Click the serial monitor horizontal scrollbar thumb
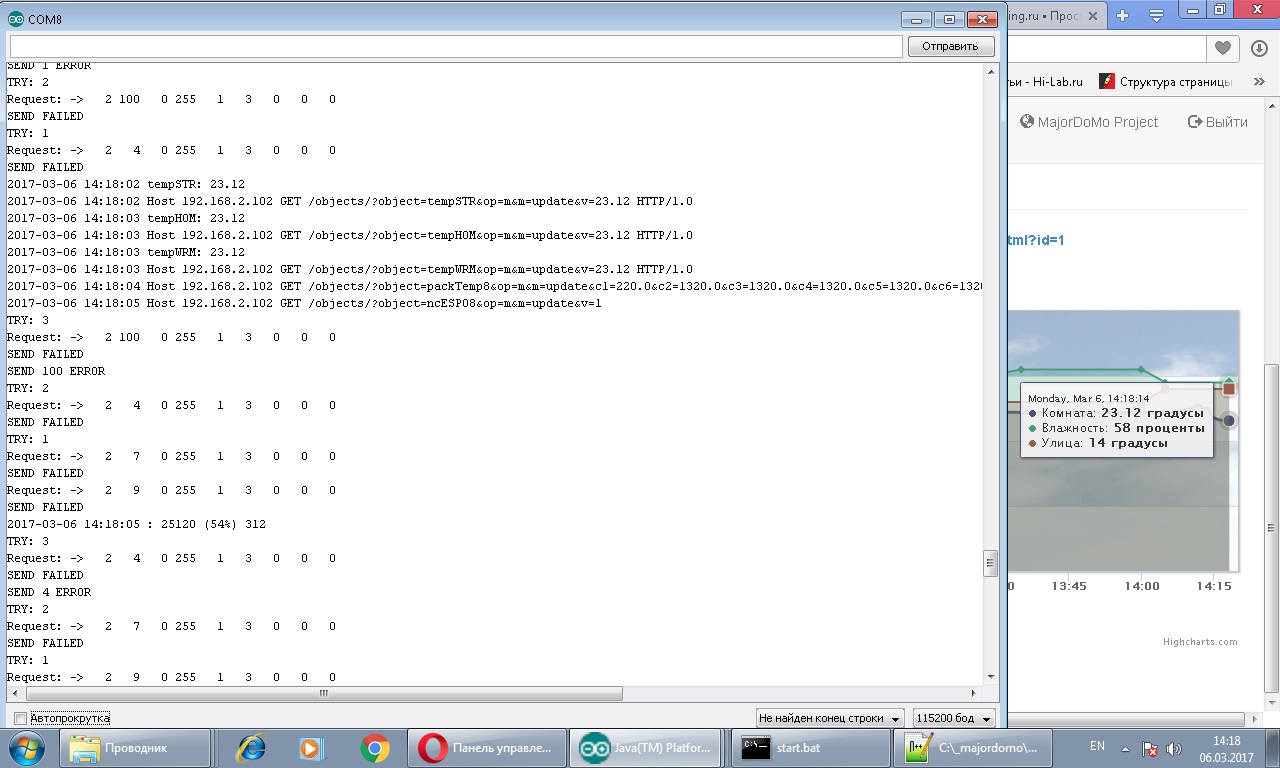Image resolution: width=1280 pixels, height=768 pixels. tap(324, 693)
